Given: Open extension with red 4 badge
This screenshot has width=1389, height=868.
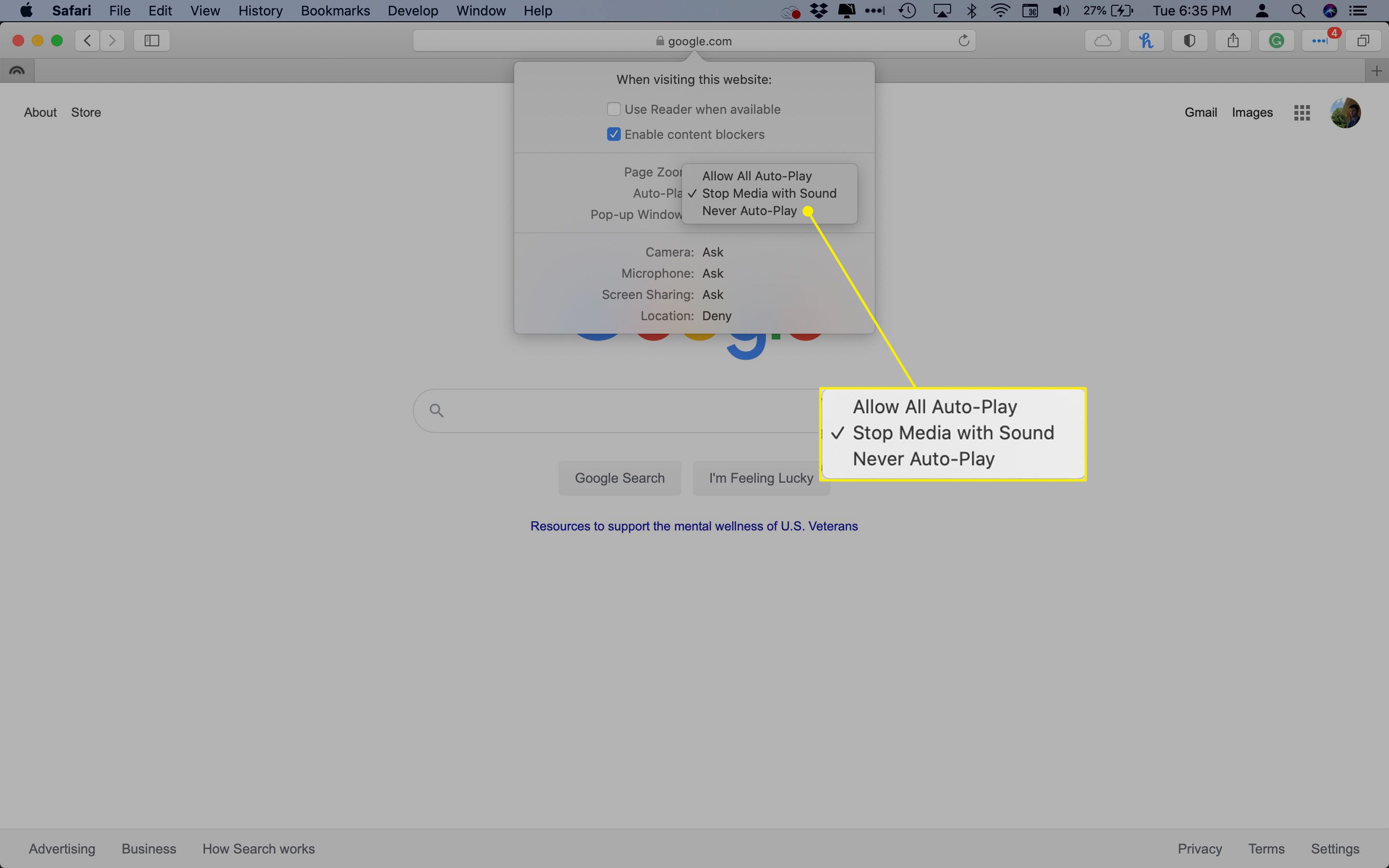Looking at the screenshot, I should pos(1320,40).
